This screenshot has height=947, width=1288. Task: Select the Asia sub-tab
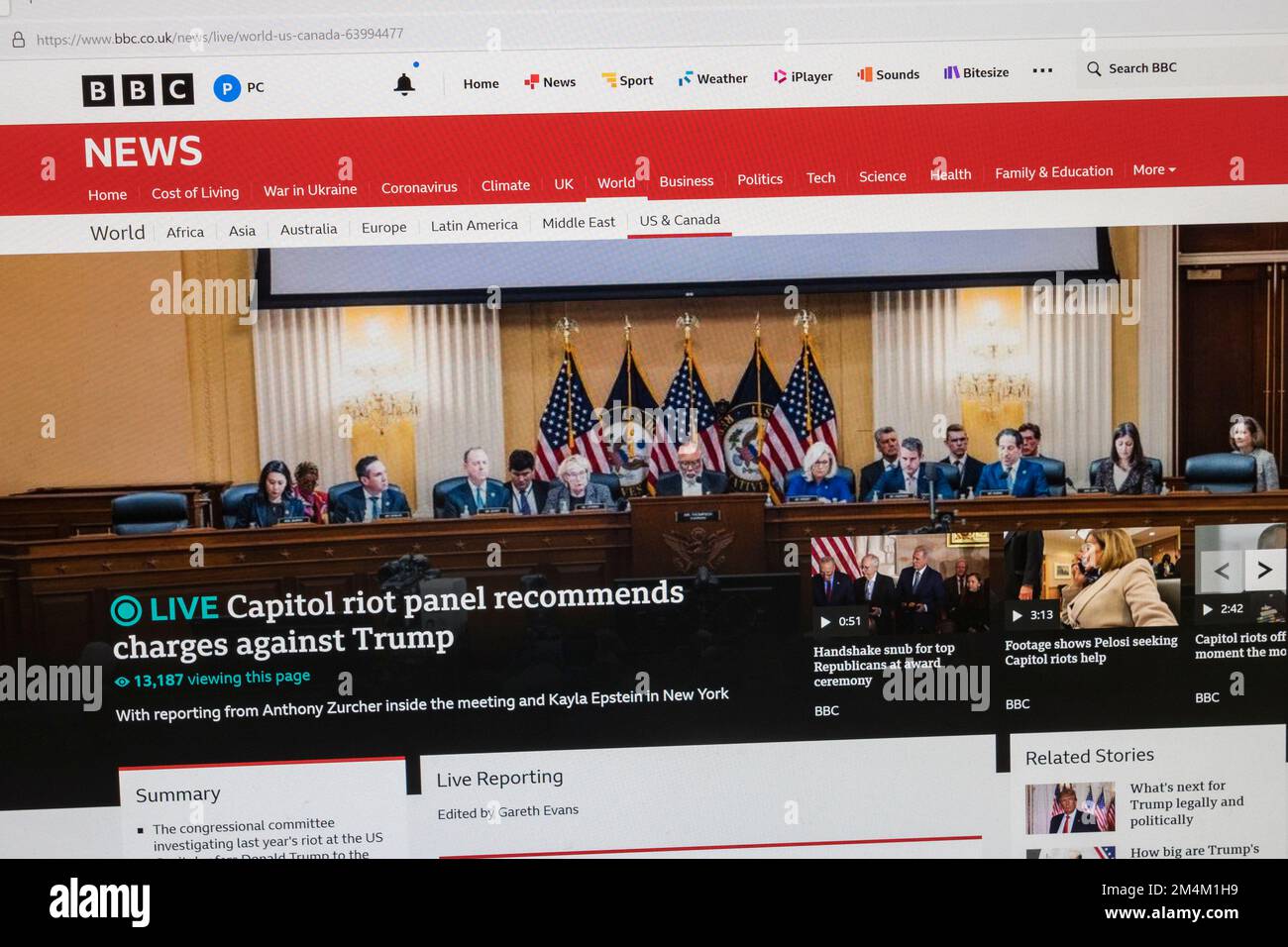pos(242,231)
